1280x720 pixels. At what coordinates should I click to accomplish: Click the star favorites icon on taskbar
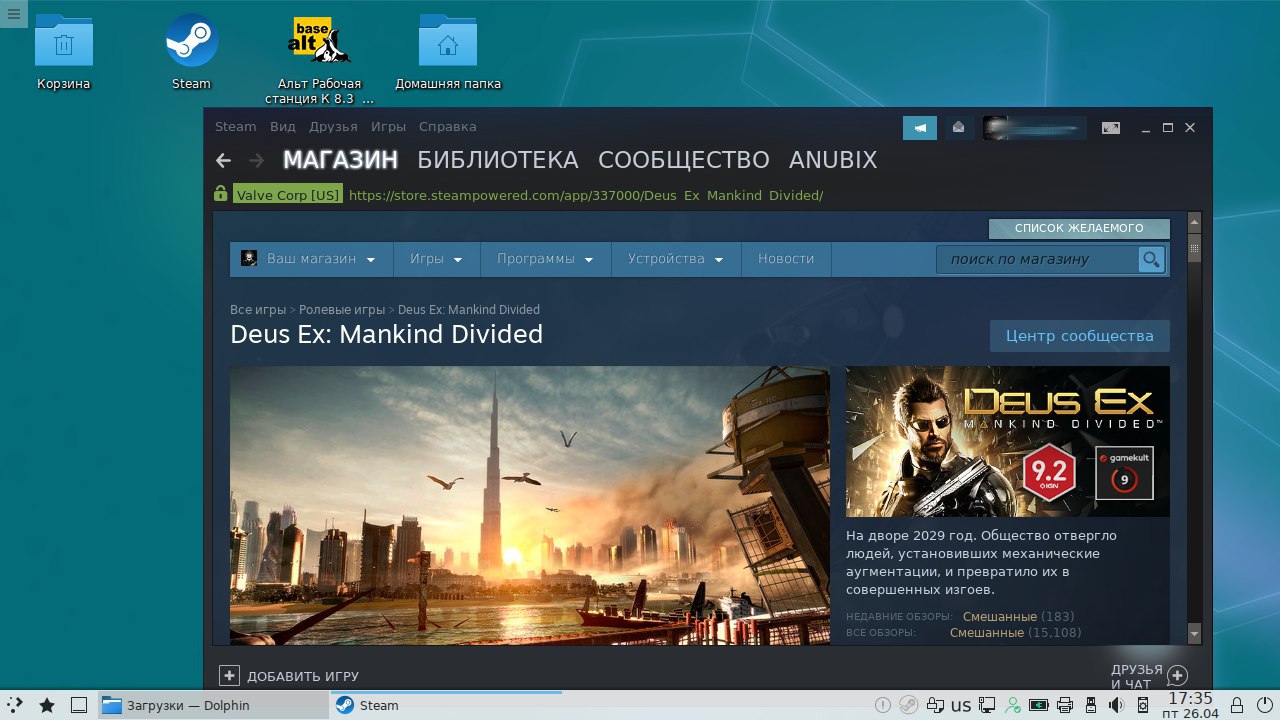click(47, 705)
